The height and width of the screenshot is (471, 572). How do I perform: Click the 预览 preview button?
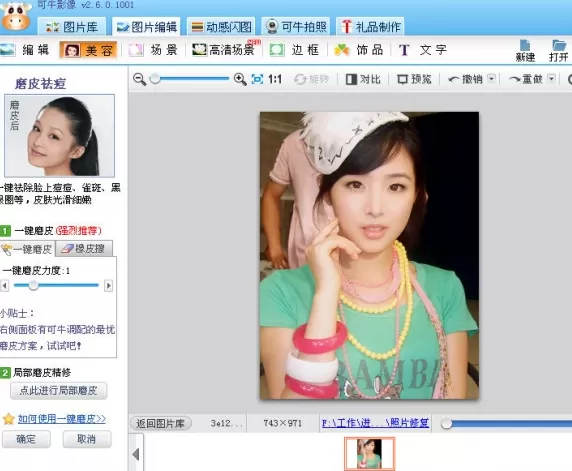tap(414, 79)
